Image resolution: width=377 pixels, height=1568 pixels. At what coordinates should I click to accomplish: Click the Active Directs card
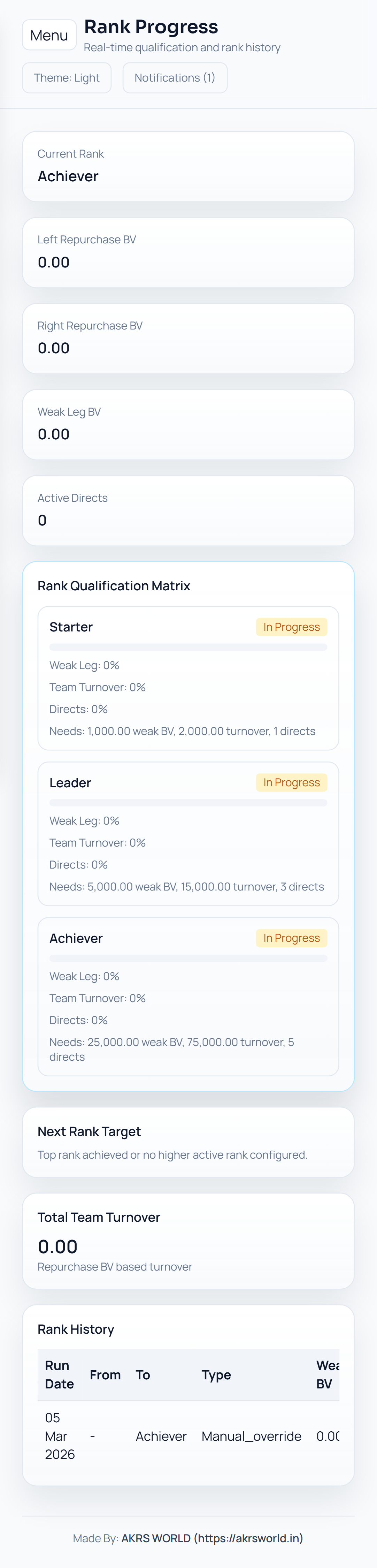(x=188, y=510)
